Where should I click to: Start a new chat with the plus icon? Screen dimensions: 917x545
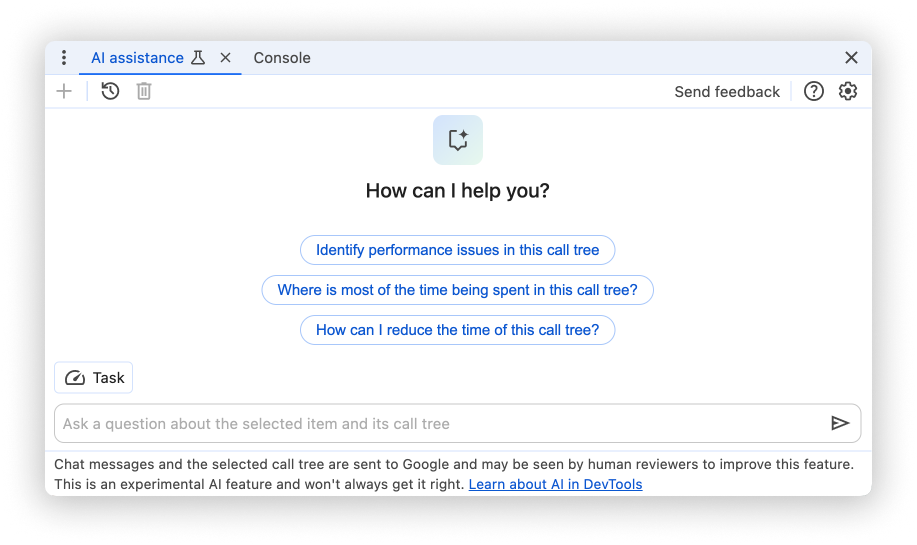[x=64, y=92]
